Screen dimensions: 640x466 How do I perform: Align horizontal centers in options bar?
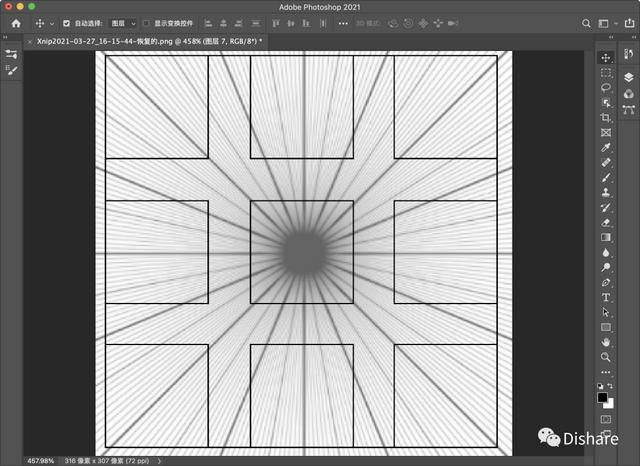click(223, 24)
